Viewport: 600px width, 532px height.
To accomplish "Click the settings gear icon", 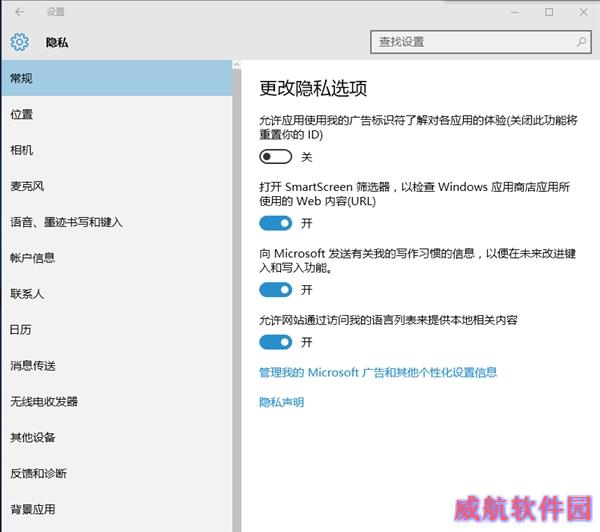I will [19, 42].
